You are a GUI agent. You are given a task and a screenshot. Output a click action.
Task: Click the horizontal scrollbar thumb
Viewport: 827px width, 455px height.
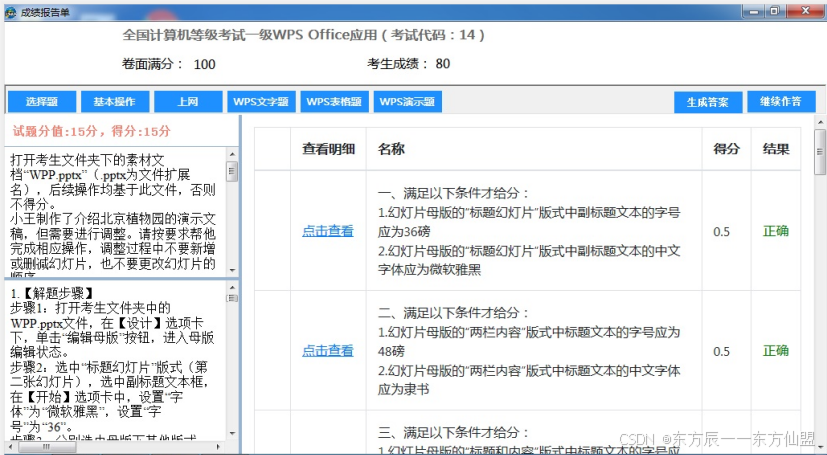47,447
